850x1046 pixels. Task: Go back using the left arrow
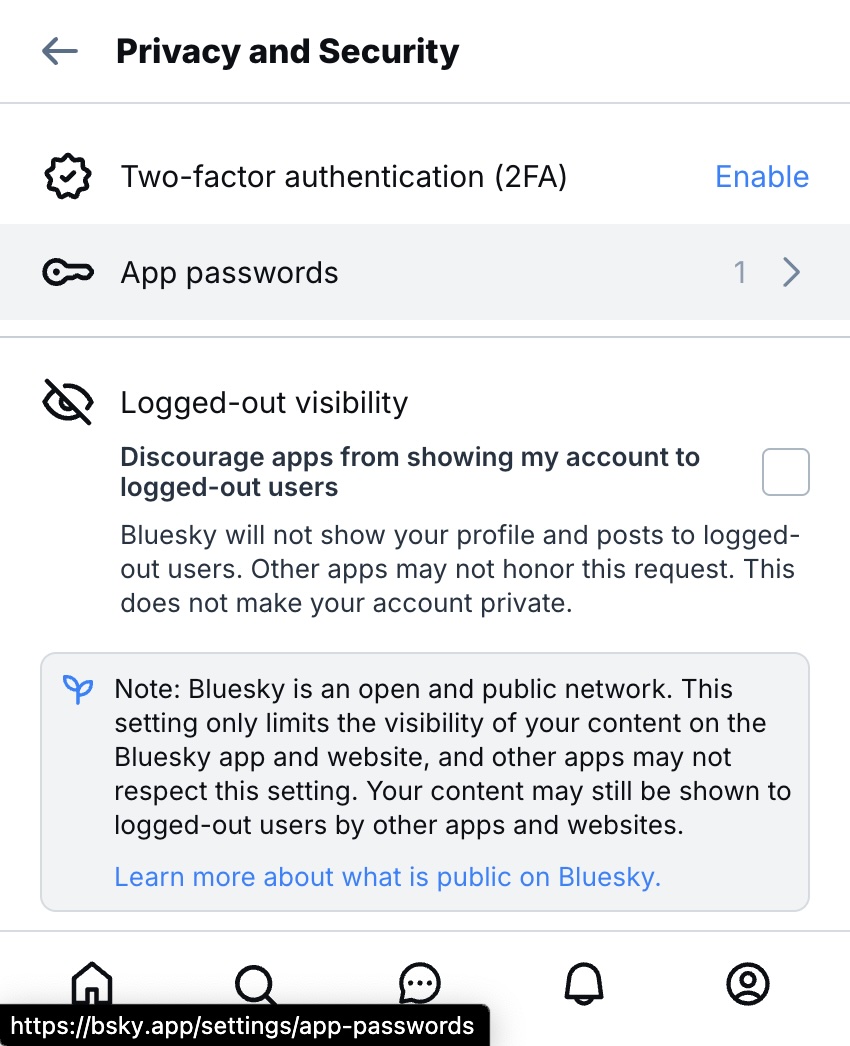pos(60,52)
